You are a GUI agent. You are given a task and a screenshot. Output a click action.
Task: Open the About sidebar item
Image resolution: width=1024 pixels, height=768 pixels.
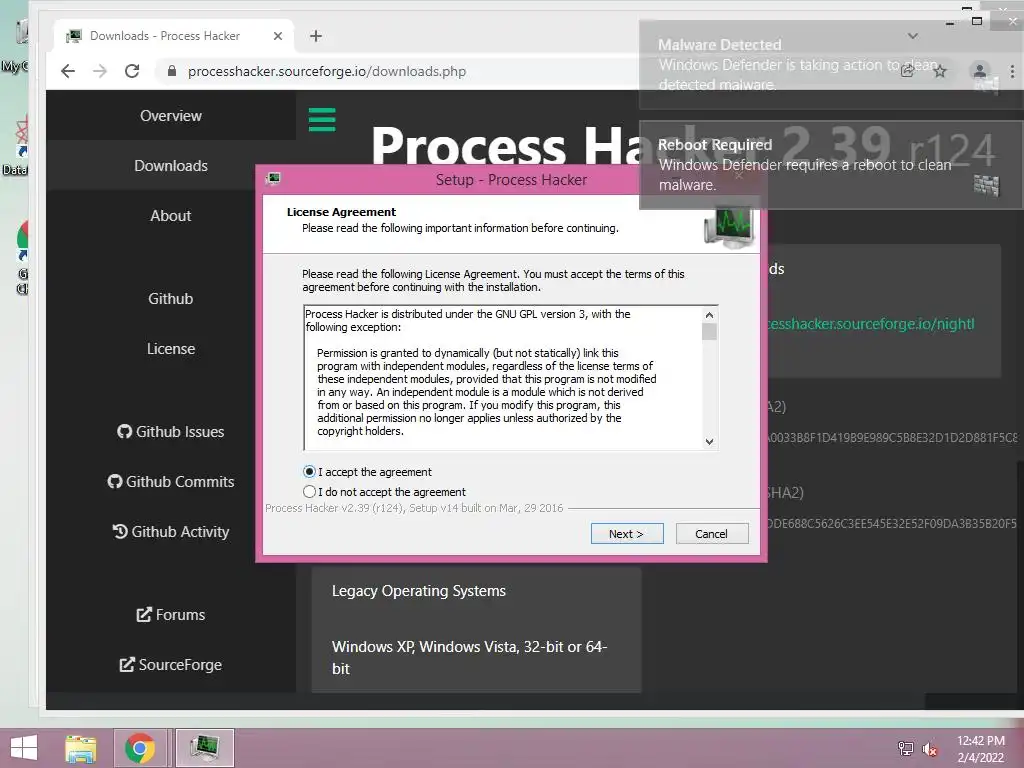click(x=170, y=216)
